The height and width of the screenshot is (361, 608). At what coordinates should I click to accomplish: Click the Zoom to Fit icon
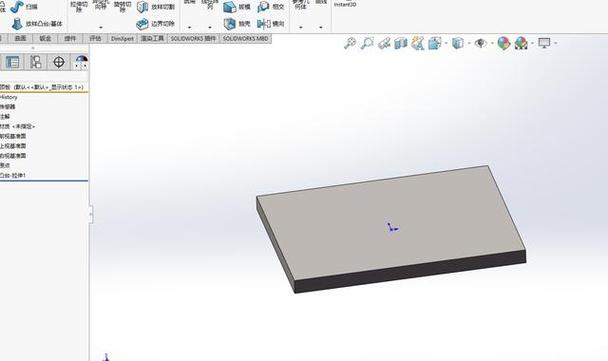[x=350, y=43]
